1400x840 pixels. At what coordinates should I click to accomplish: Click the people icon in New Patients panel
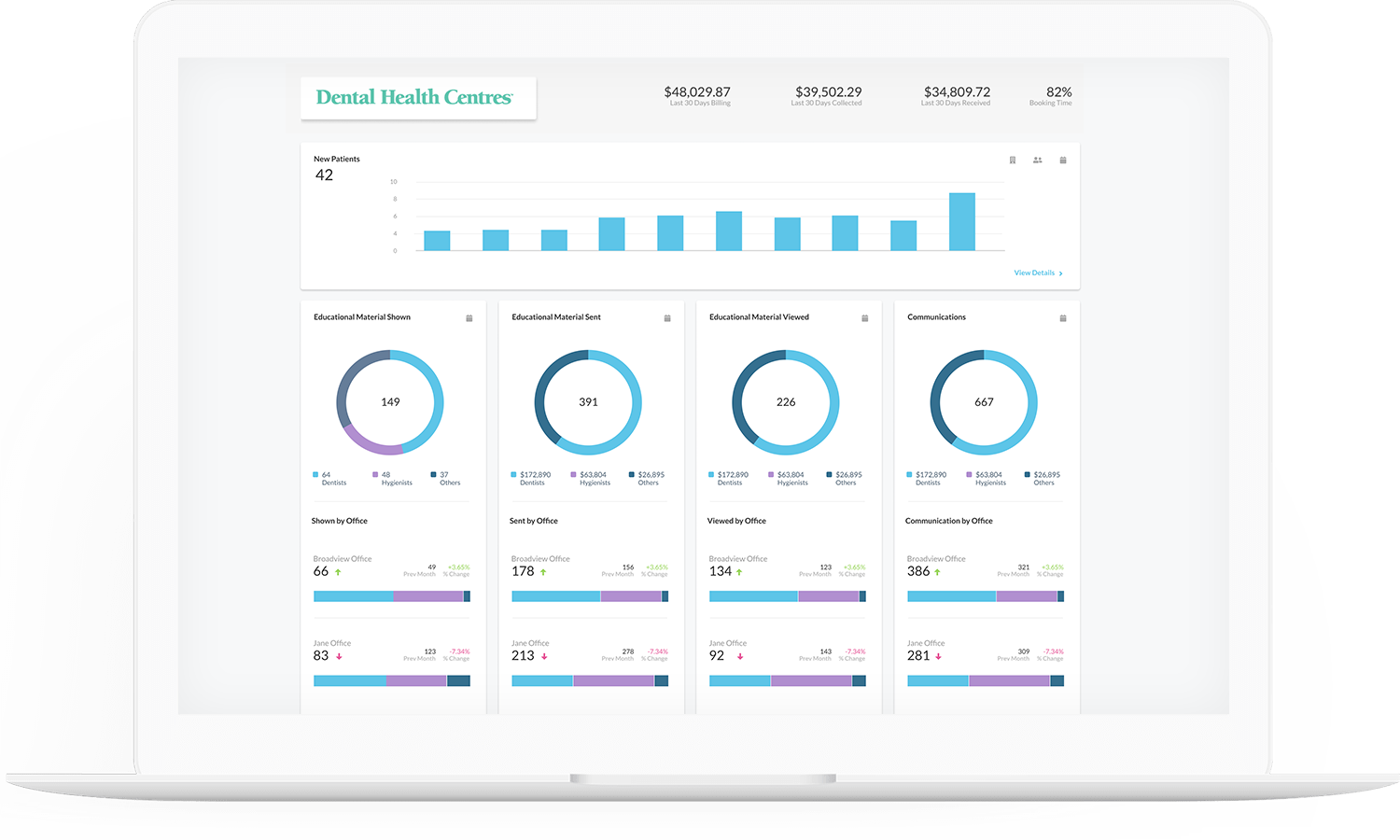click(x=1037, y=161)
